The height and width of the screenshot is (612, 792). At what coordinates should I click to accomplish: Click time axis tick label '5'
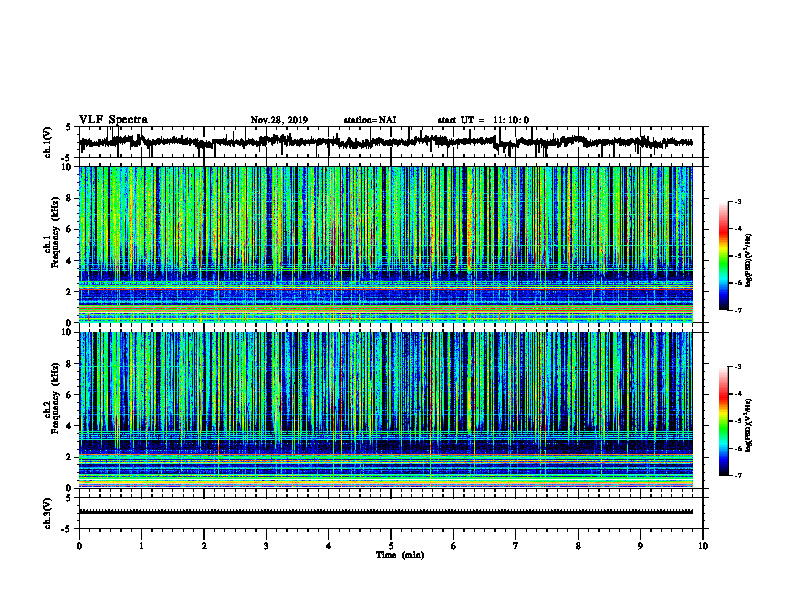click(391, 546)
